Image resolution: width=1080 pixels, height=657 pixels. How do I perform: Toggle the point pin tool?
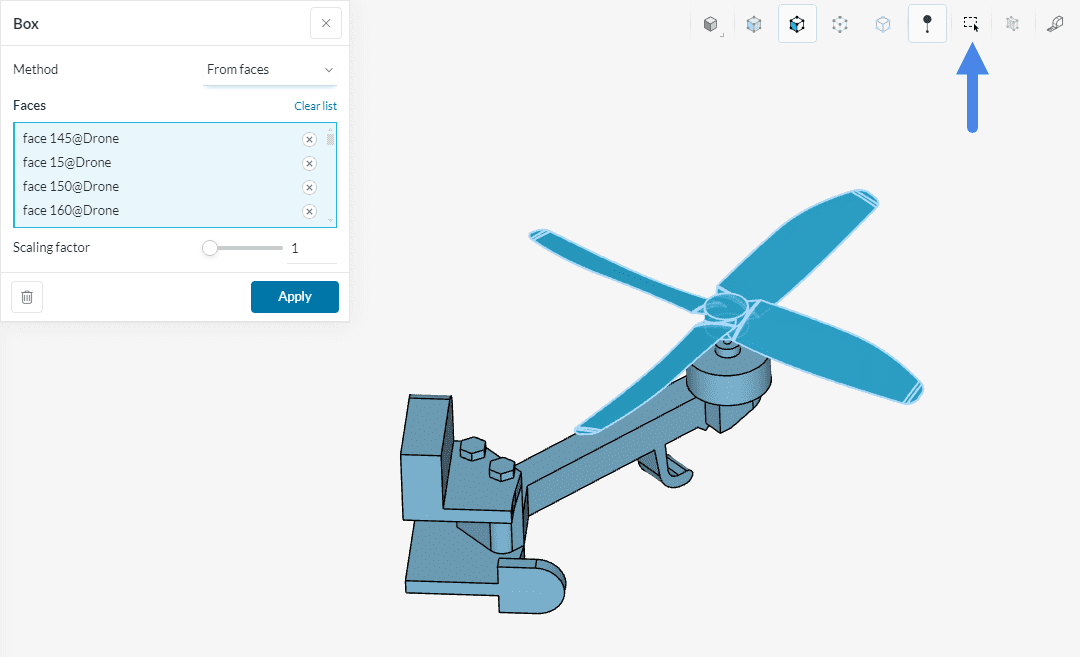click(927, 24)
